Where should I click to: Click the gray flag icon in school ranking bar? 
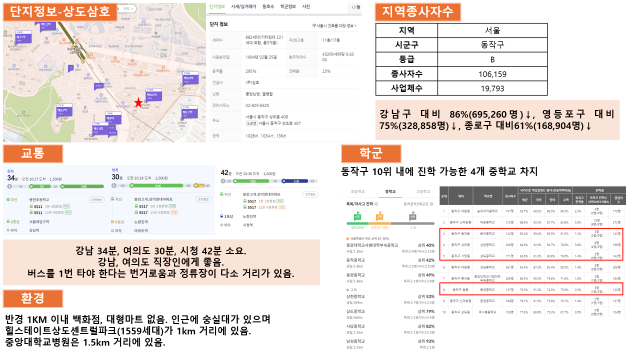coord(412,216)
